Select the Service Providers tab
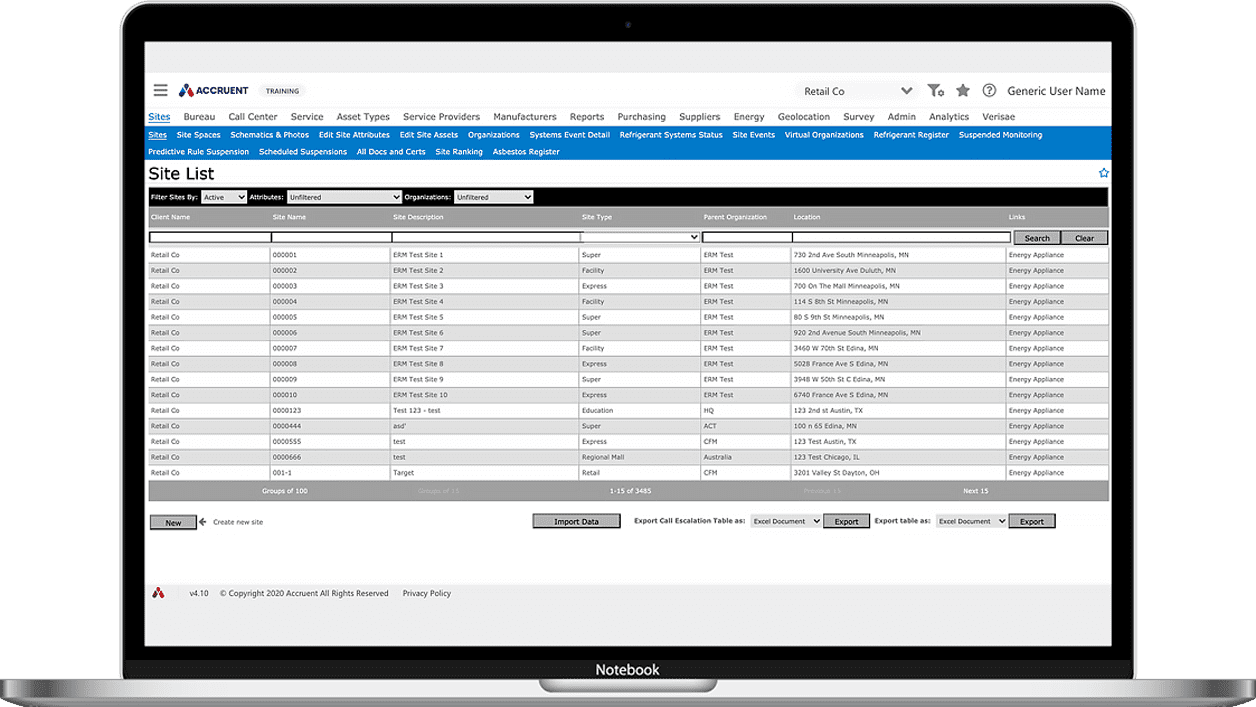 [441, 117]
